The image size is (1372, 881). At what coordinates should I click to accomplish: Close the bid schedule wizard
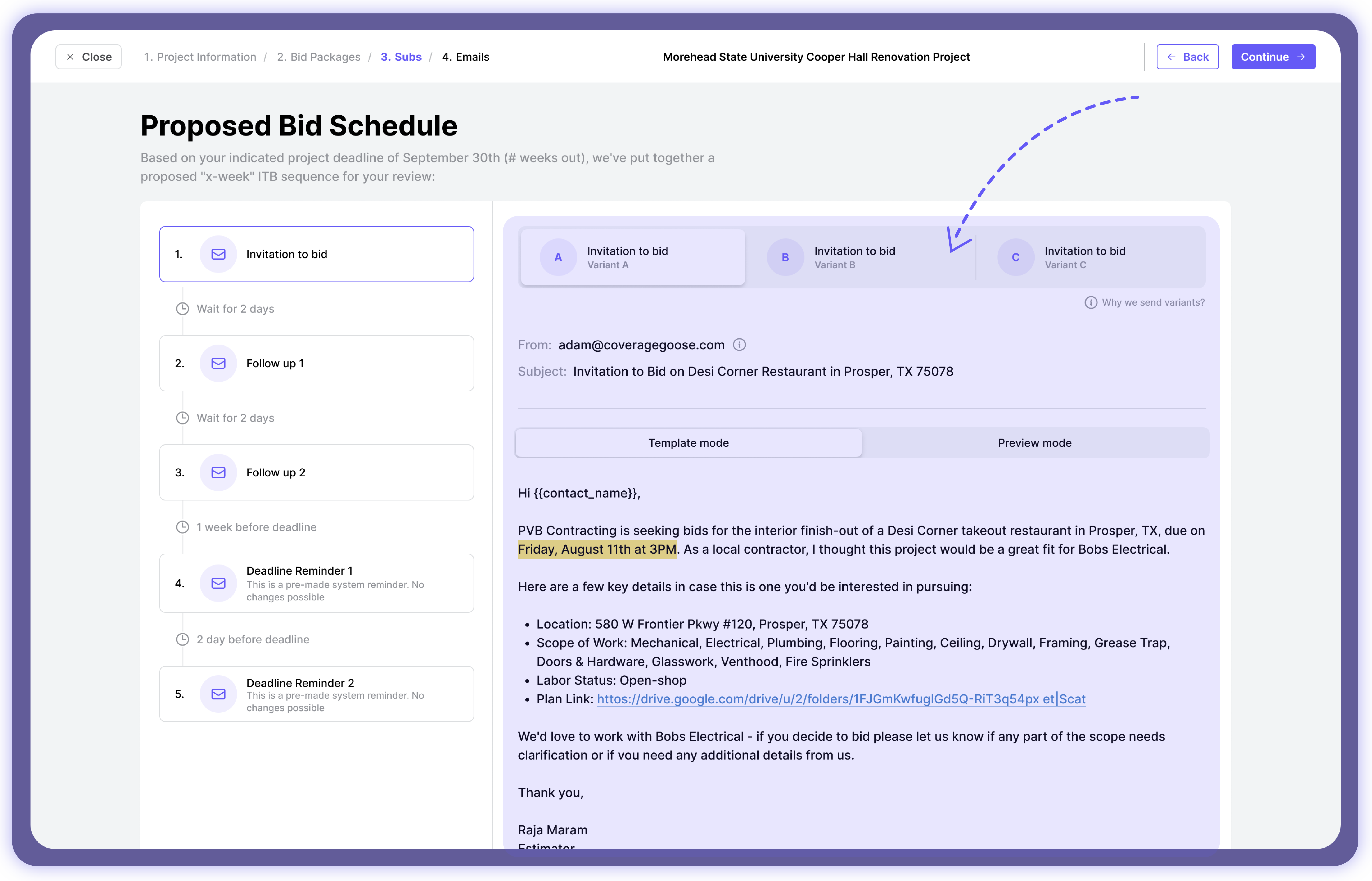[89, 57]
